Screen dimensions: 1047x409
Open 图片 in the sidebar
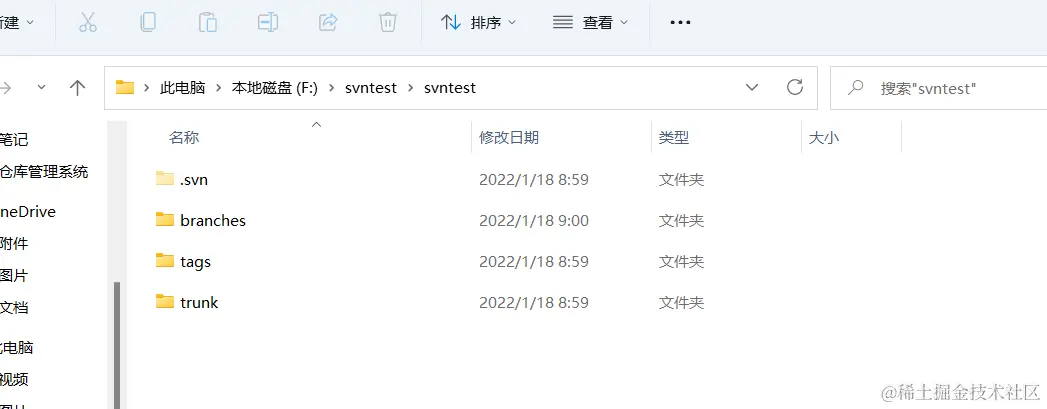[14, 276]
